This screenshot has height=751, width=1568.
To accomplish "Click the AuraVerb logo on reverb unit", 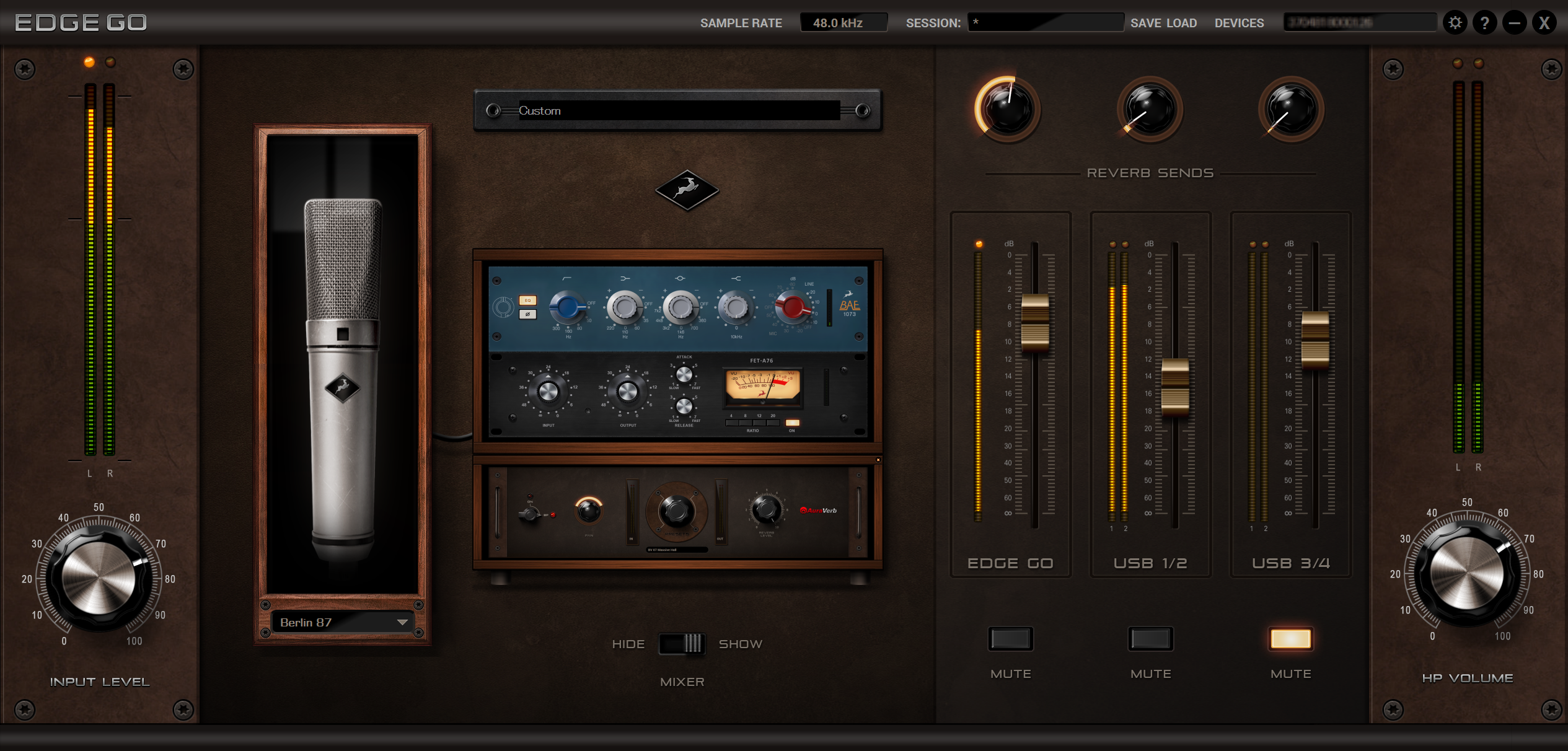I will point(819,511).
